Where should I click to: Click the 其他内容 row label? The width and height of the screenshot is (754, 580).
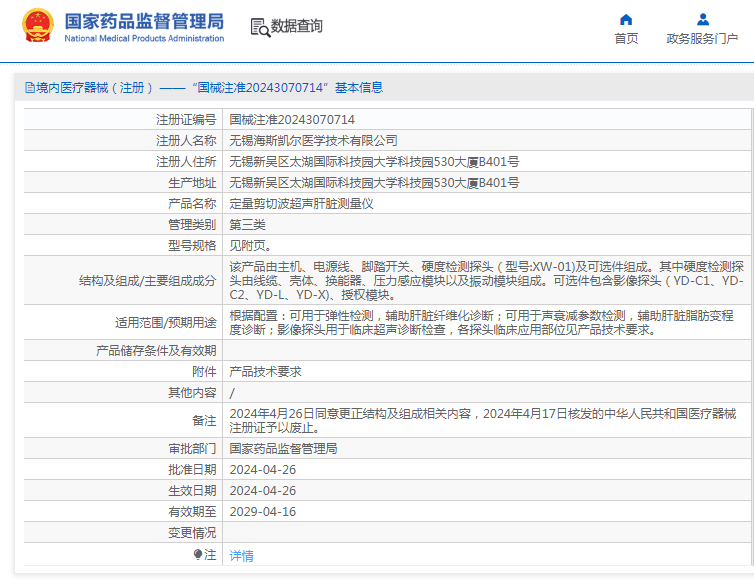[x=192, y=393]
